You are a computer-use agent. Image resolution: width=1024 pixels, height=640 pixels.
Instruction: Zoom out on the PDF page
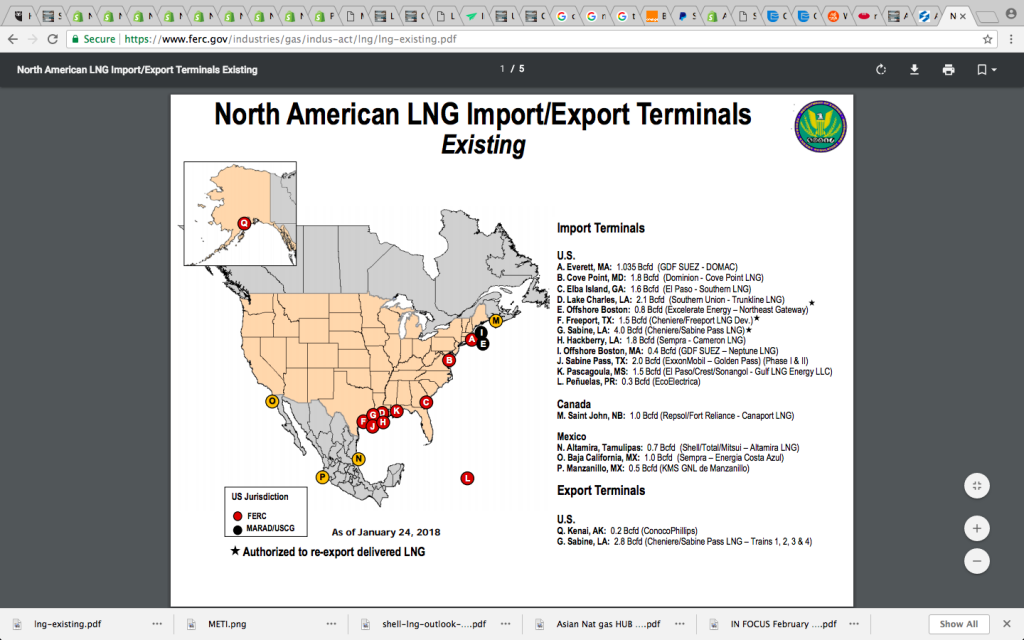pos(976,561)
